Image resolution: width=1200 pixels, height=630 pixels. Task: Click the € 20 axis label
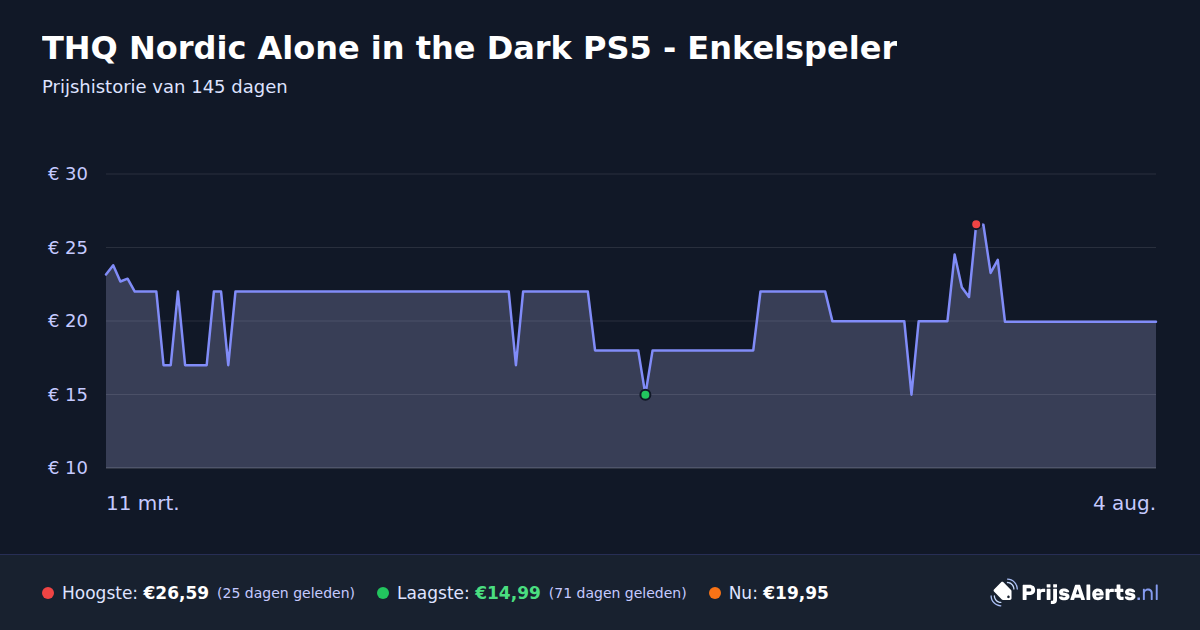(68, 321)
